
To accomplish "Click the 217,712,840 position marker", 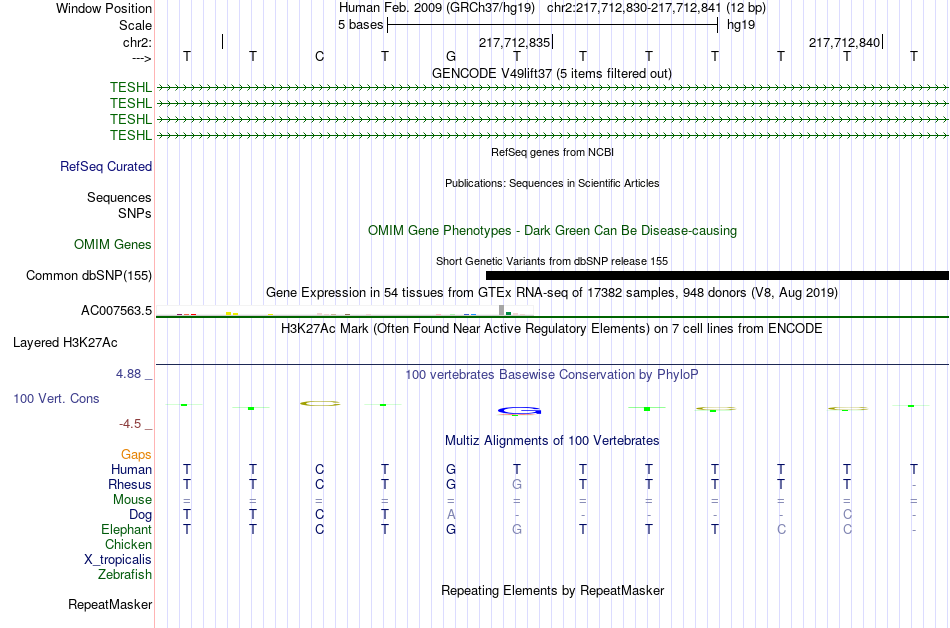I will click(845, 42).
